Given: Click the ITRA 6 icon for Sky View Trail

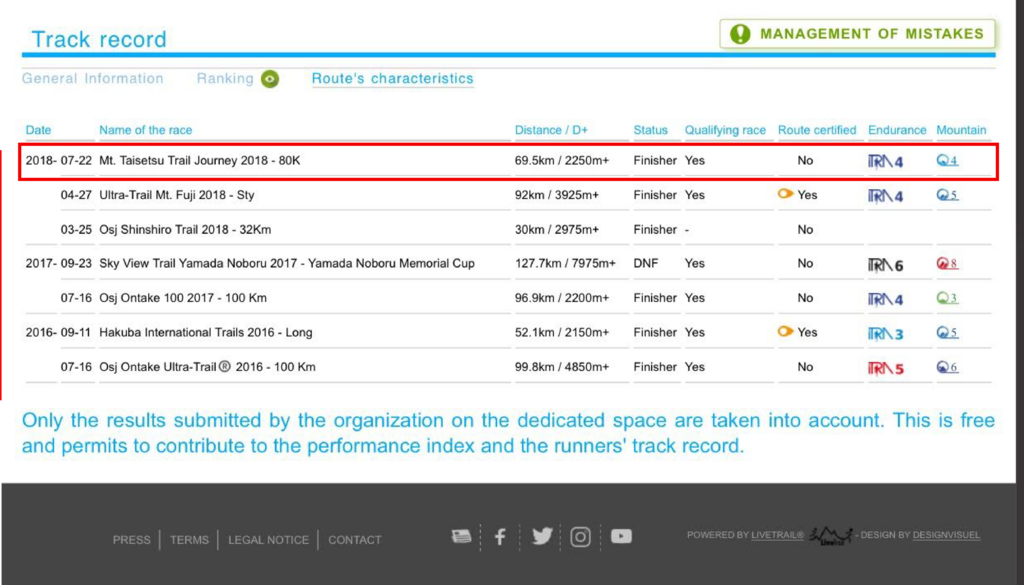Looking at the screenshot, I should coord(886,264).
